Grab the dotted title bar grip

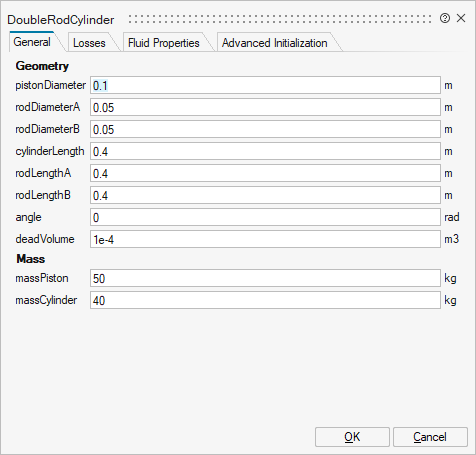tap(280, 19)
